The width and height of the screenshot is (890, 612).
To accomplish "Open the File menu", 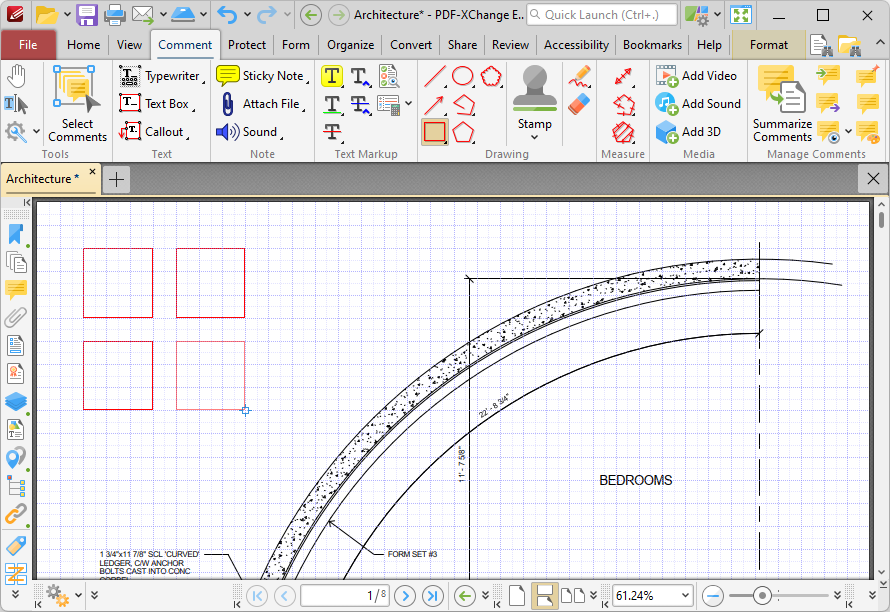I will pyautogui.click(x=28, y=45).
